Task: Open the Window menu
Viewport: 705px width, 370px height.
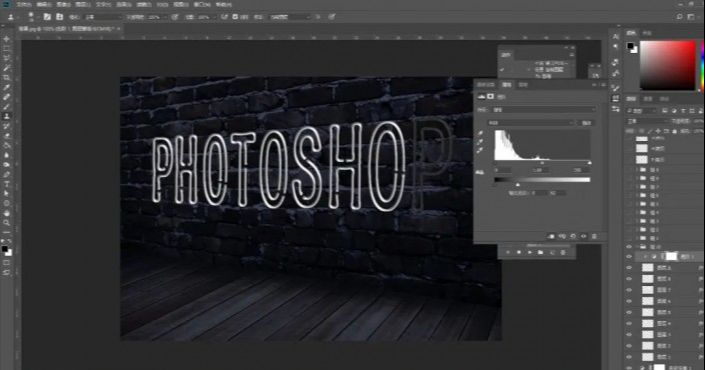Action: (202, 4)
